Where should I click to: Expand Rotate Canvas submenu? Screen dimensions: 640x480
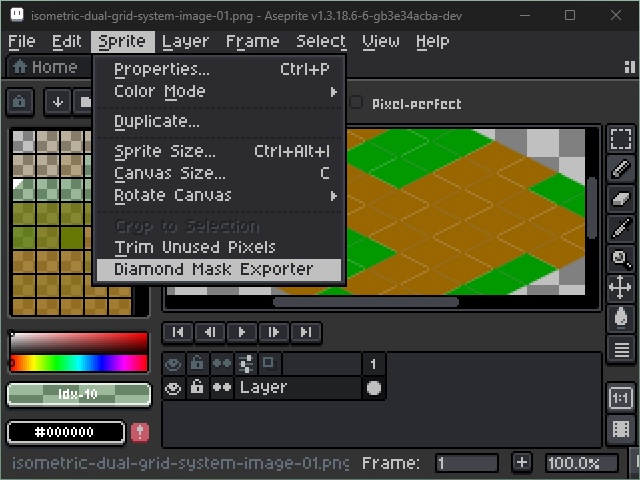coord(219,196)
